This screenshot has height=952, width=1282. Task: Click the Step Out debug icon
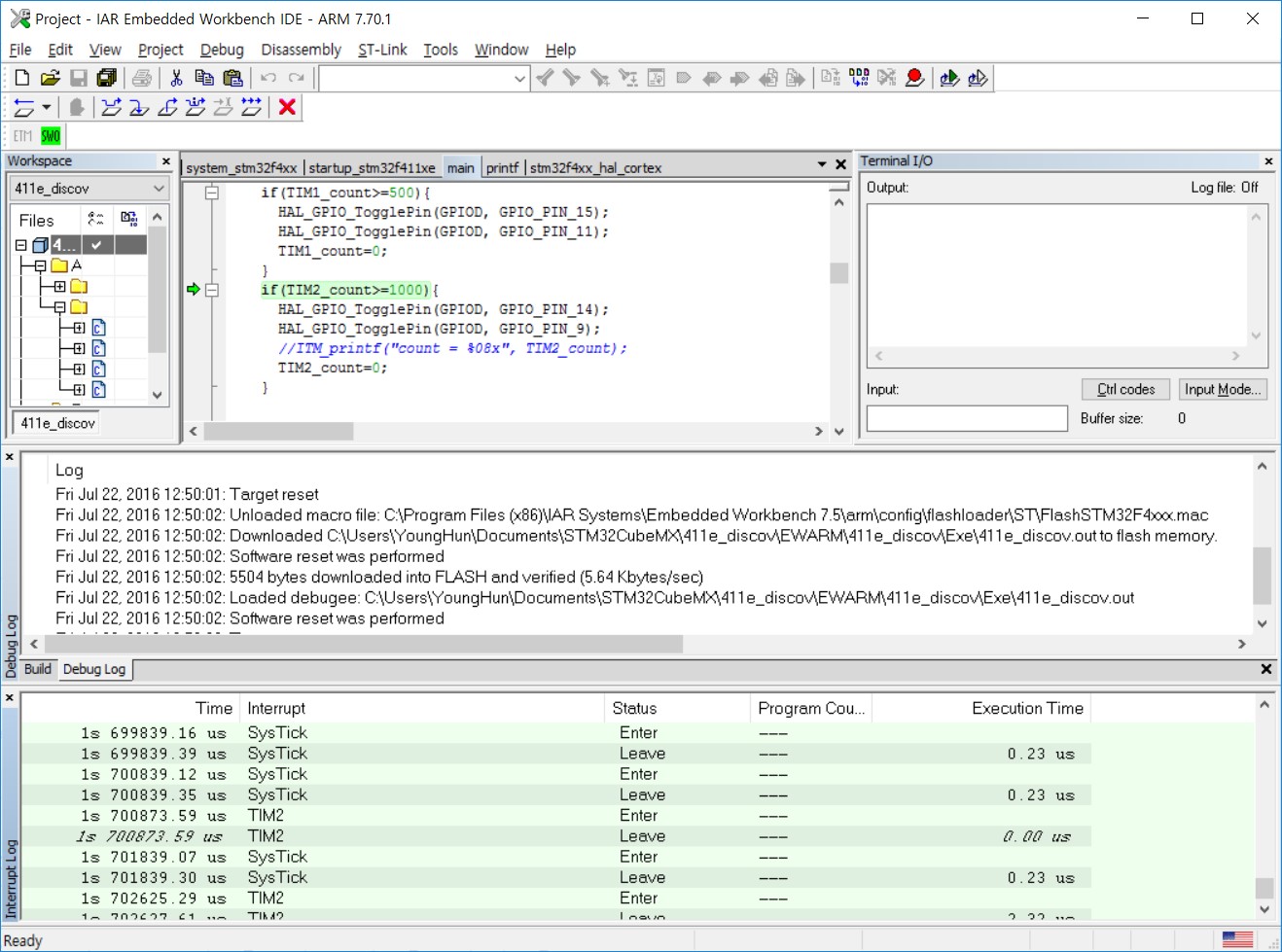[x=167, y=107]
